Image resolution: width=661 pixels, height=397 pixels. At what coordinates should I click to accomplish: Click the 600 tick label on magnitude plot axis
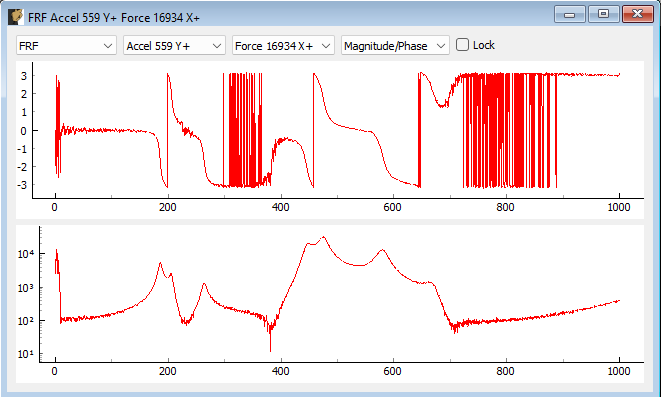coord(393,371)
